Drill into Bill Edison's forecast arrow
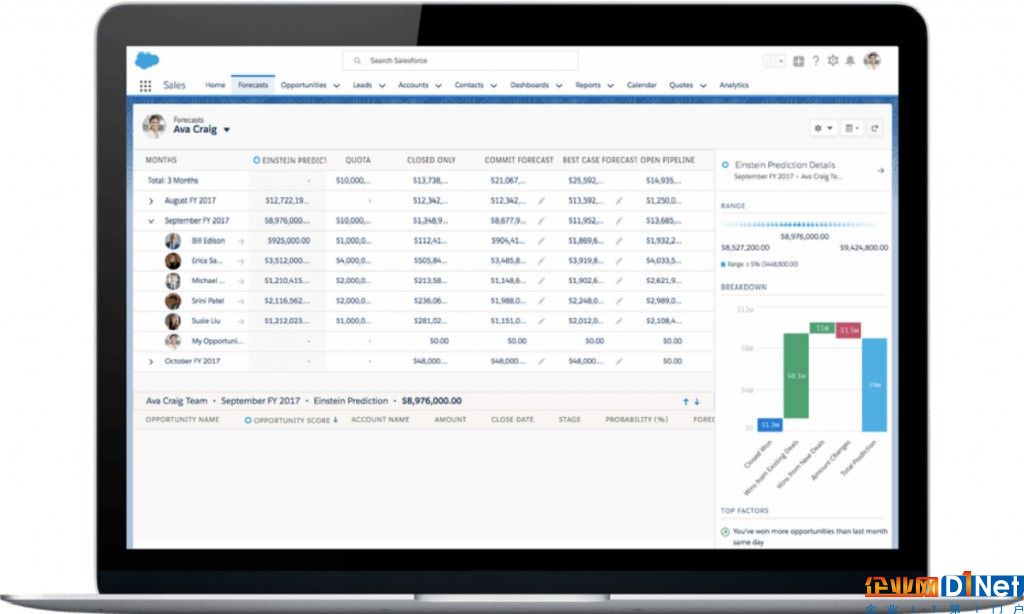 coord(240,241)
